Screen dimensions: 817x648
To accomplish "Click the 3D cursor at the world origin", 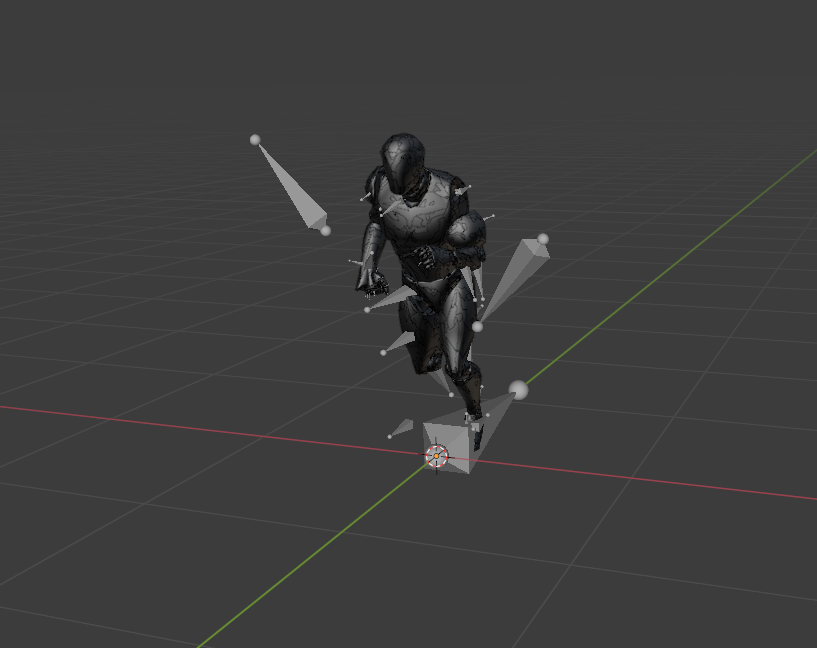I will tap(437, 456).
